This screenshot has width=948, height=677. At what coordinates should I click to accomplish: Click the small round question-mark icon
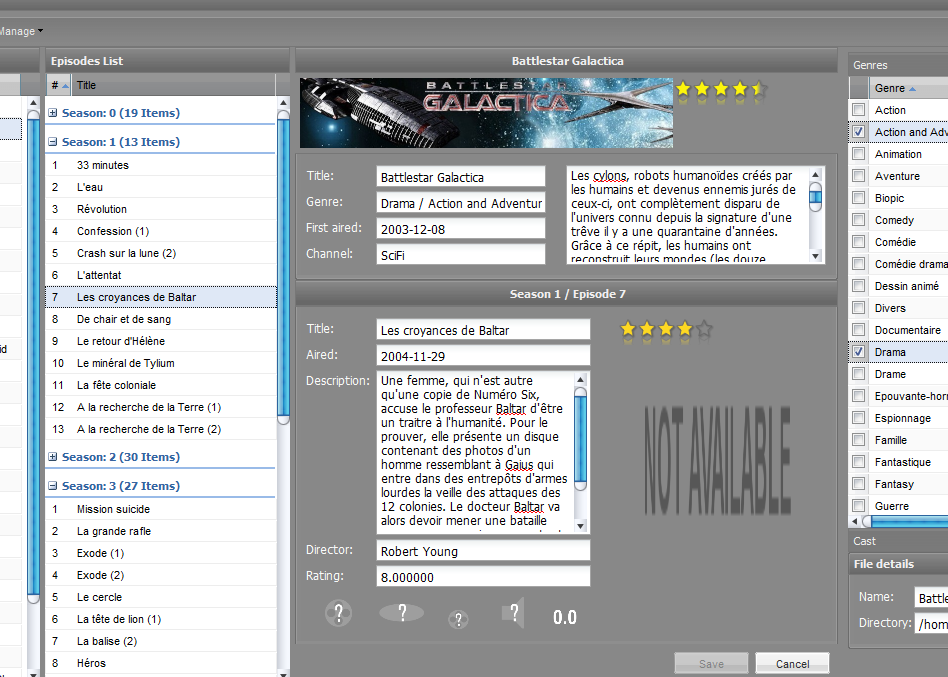(x=458, y=619)
